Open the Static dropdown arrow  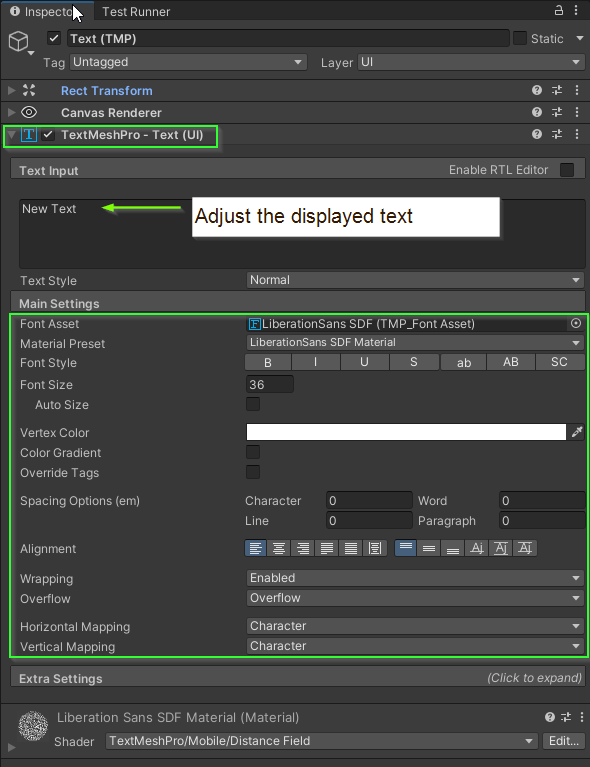580,38
